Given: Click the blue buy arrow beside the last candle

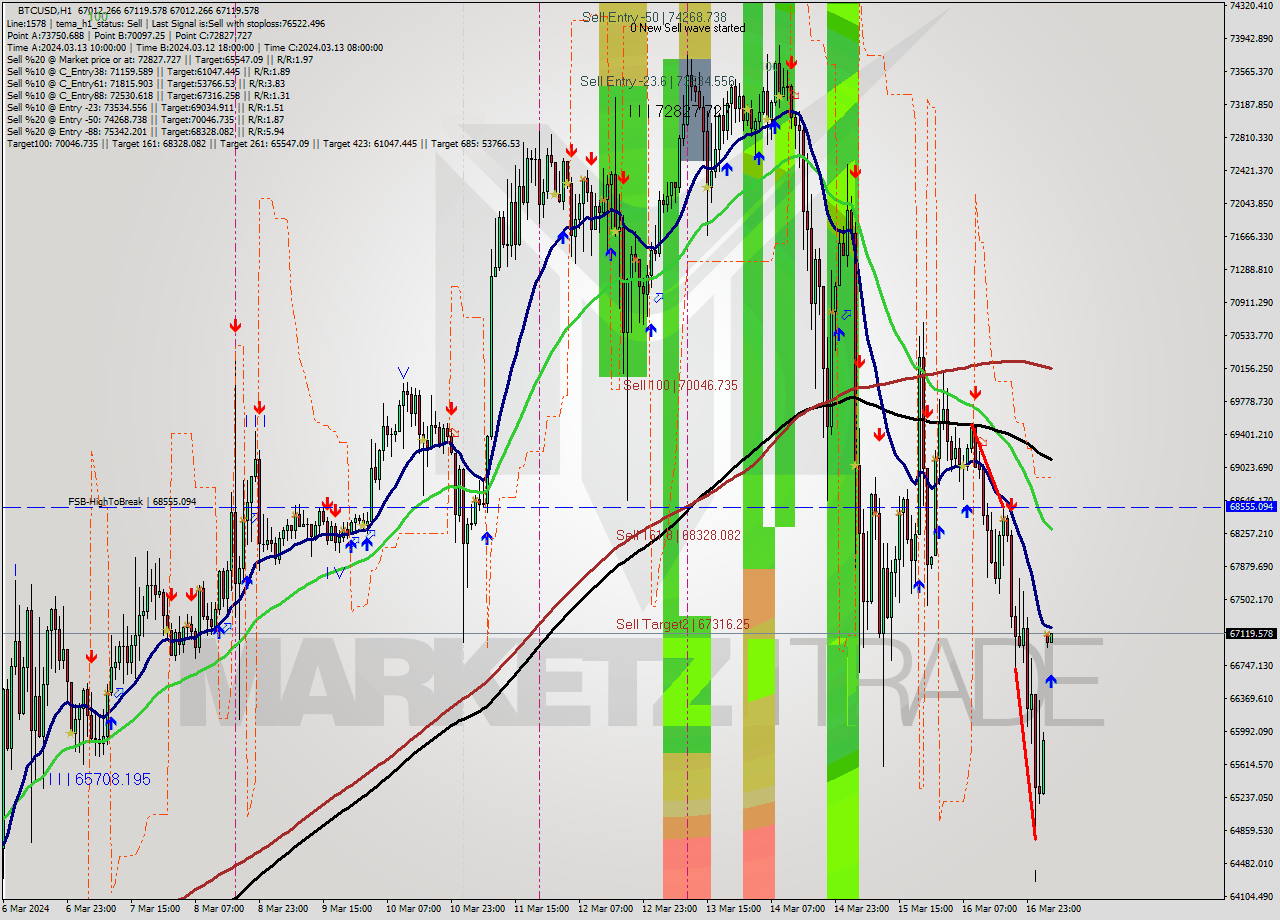Looking at the screenshot, I should point(1051,681).
